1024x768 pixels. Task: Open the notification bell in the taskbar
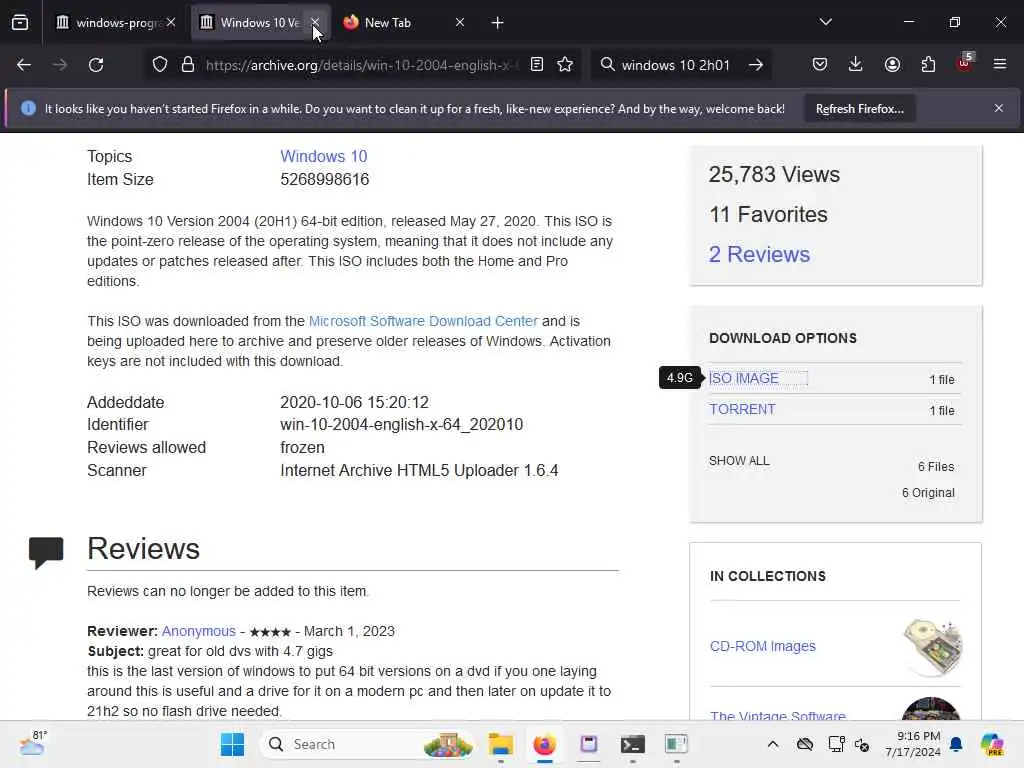956,744
